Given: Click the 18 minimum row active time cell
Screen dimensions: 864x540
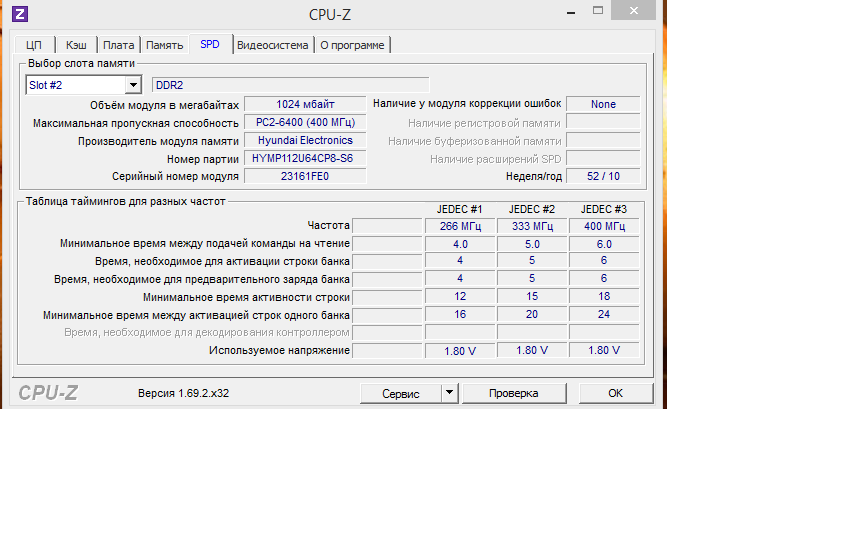Looking at the screenshot, I should click(604, 296).
